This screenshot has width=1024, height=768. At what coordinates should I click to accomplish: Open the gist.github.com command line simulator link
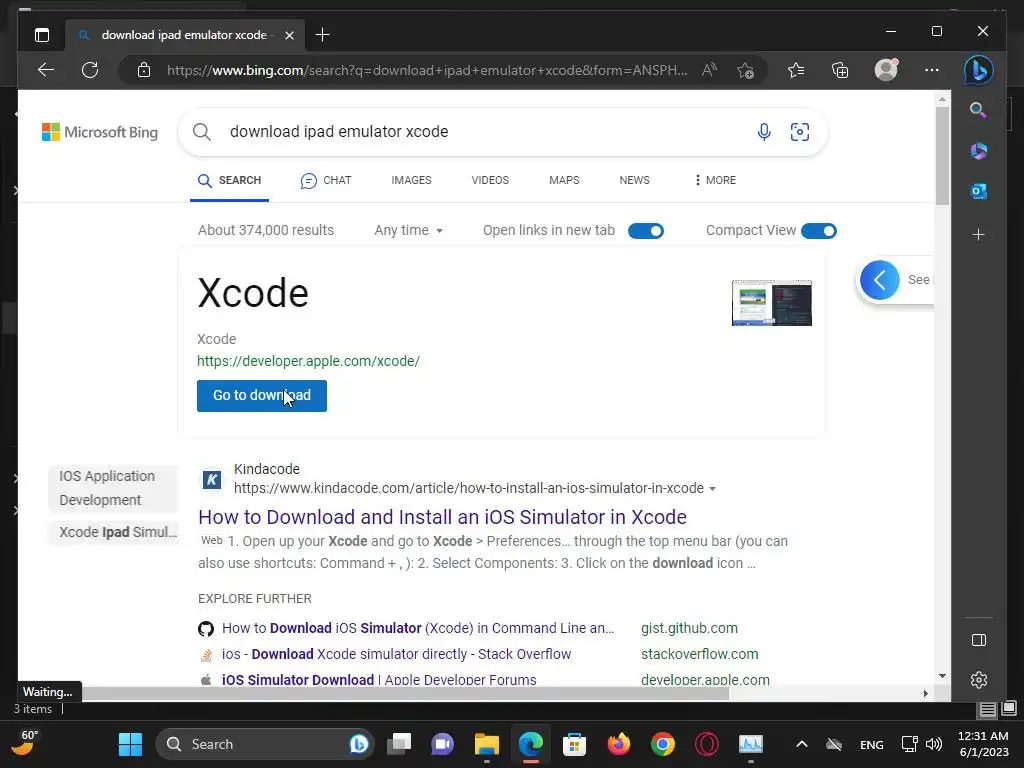tap(418, 628)
